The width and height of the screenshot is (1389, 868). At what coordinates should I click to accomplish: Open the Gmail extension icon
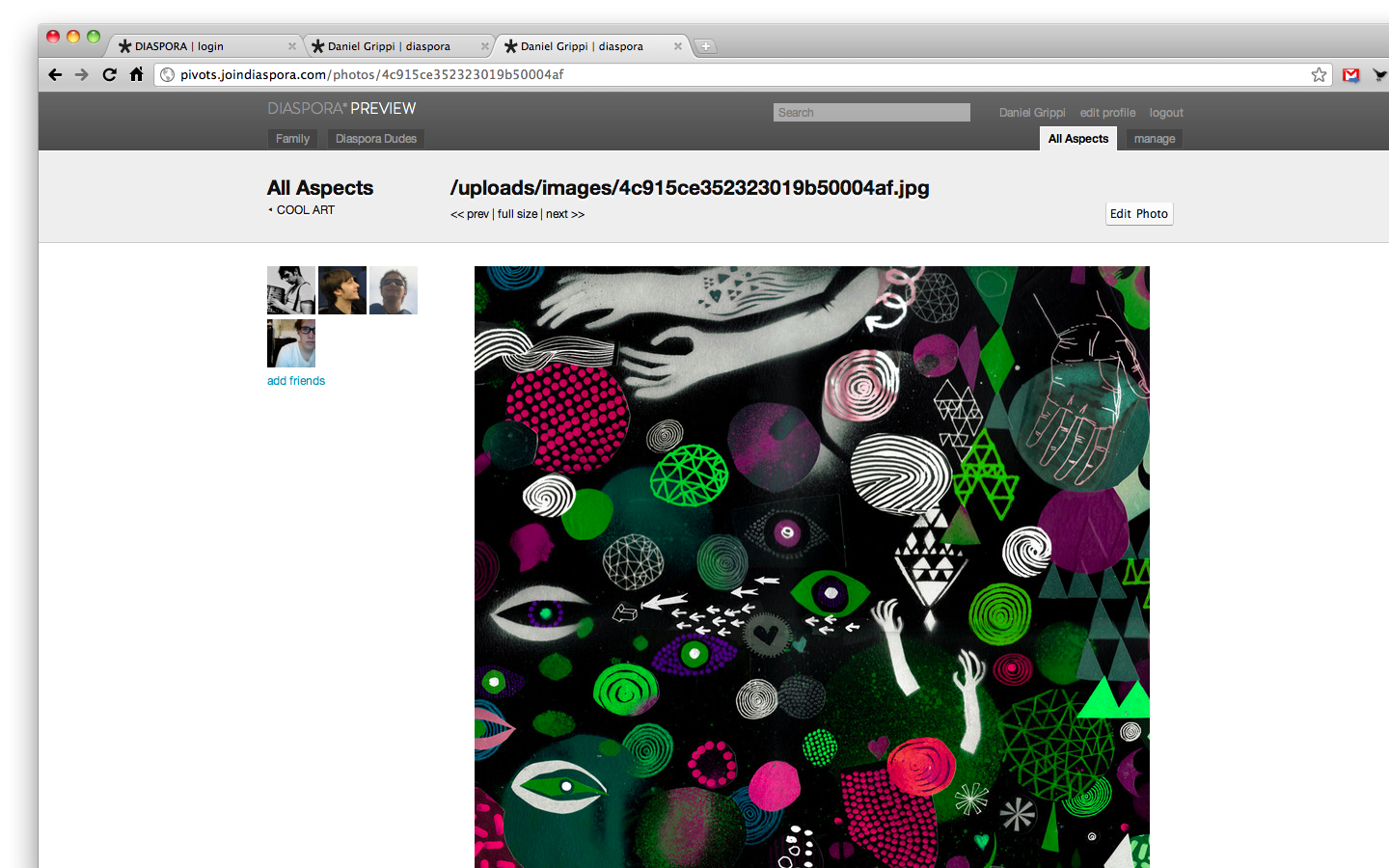tap(1350, 74)
